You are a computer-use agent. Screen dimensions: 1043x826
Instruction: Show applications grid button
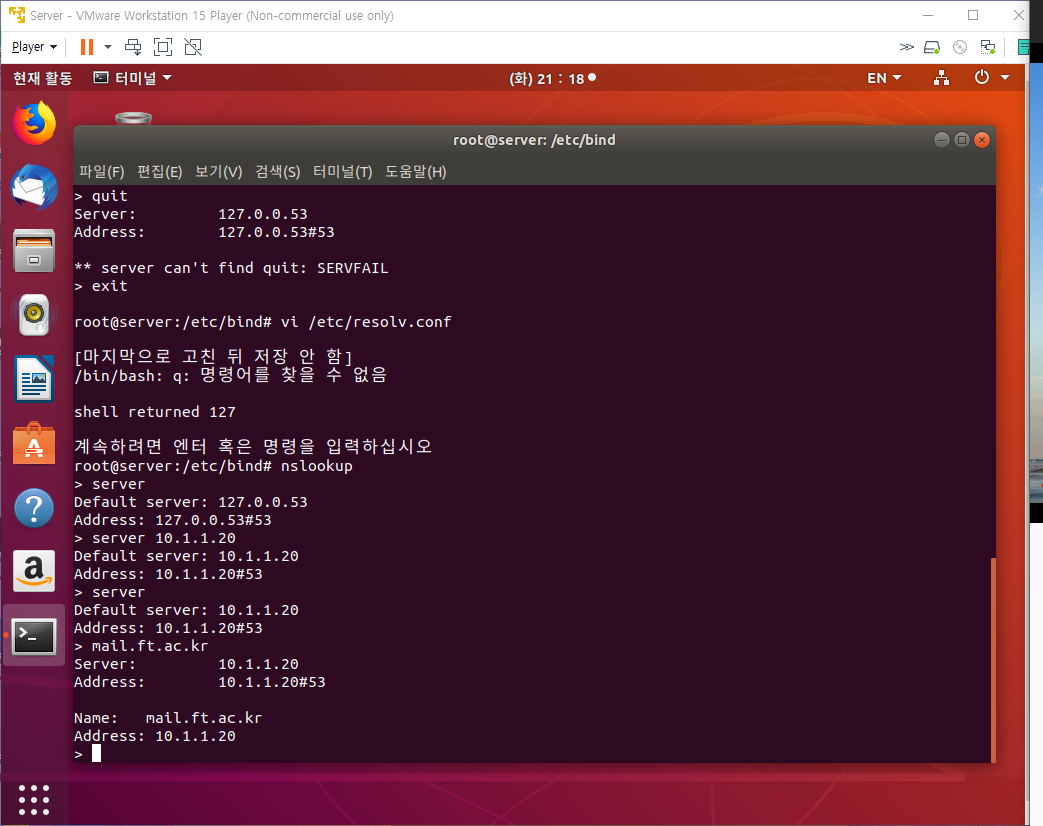point(34,799)
